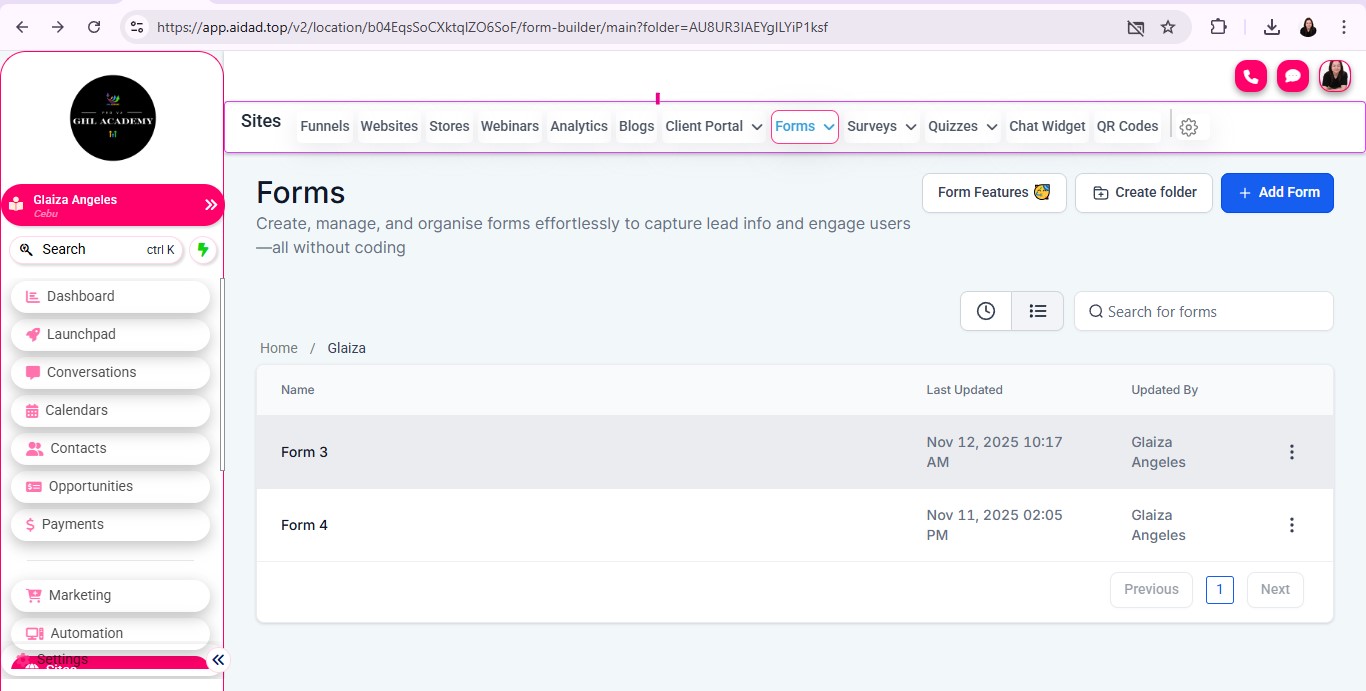The height and width of the screenshot is (691, 1366).
Task: Click the Add Form button
Action: pyautogui.click(x=1277, y=193)
